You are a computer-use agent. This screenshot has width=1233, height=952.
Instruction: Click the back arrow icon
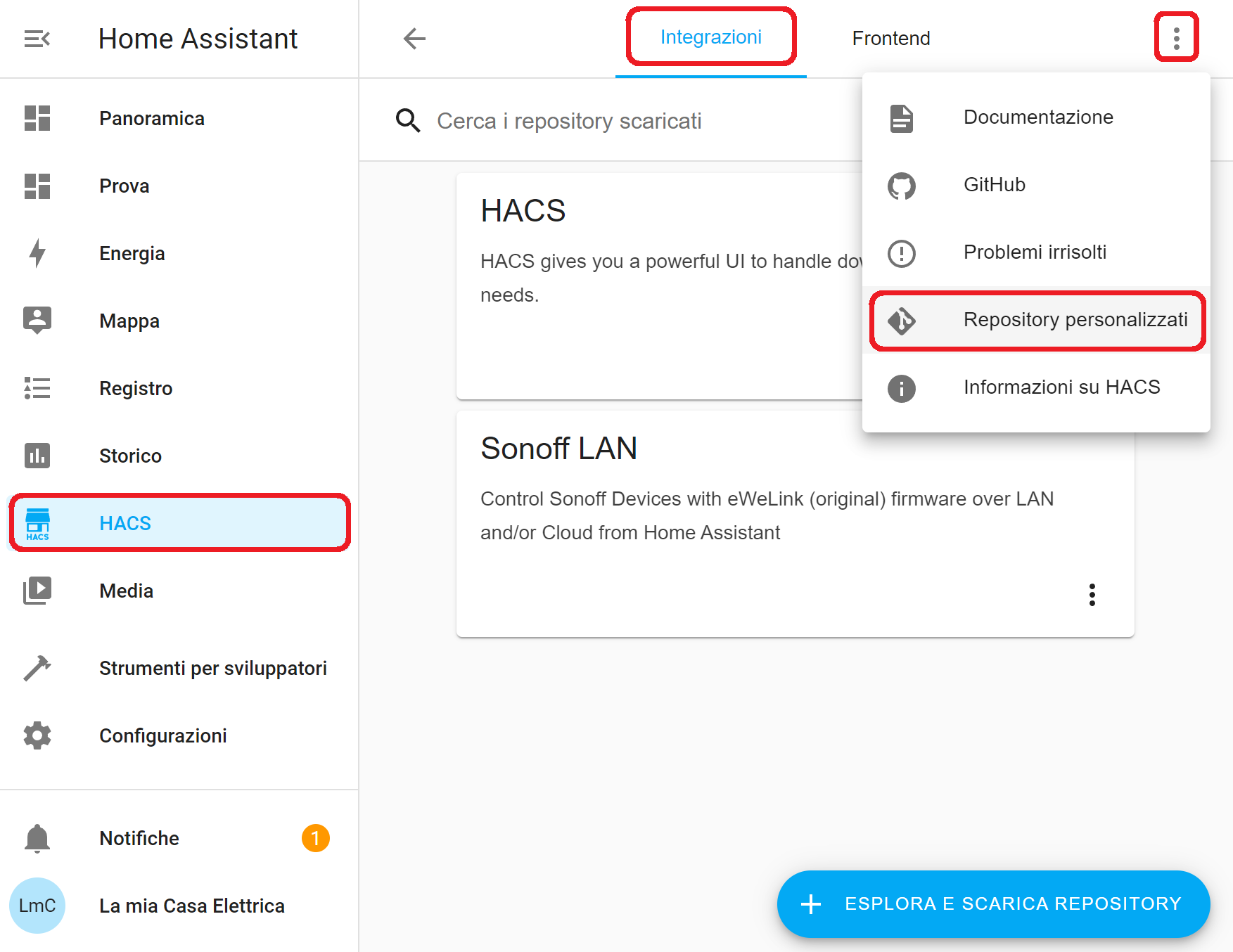[414, 39]
